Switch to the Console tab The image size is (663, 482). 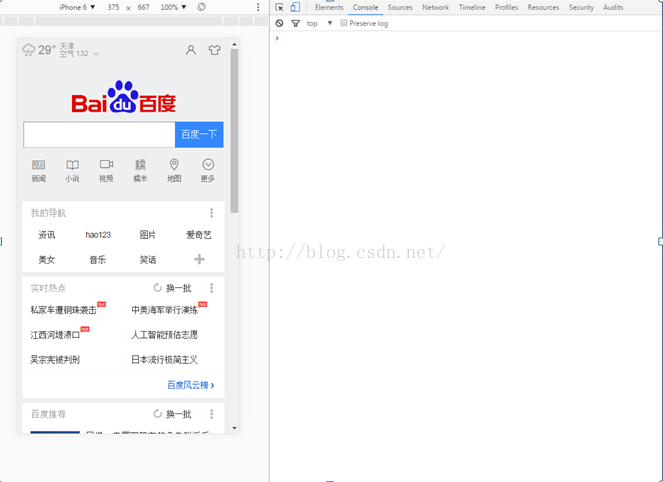[365, 7]
